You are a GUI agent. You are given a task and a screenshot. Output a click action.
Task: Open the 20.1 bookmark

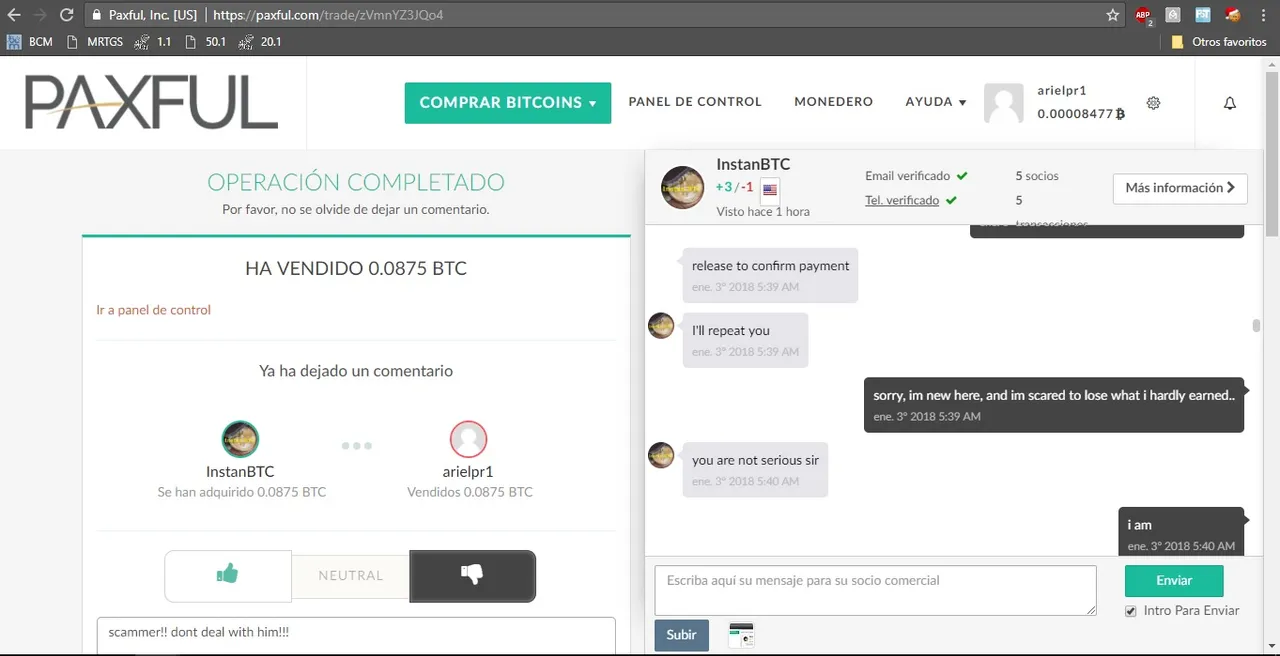tap(261, 42)
